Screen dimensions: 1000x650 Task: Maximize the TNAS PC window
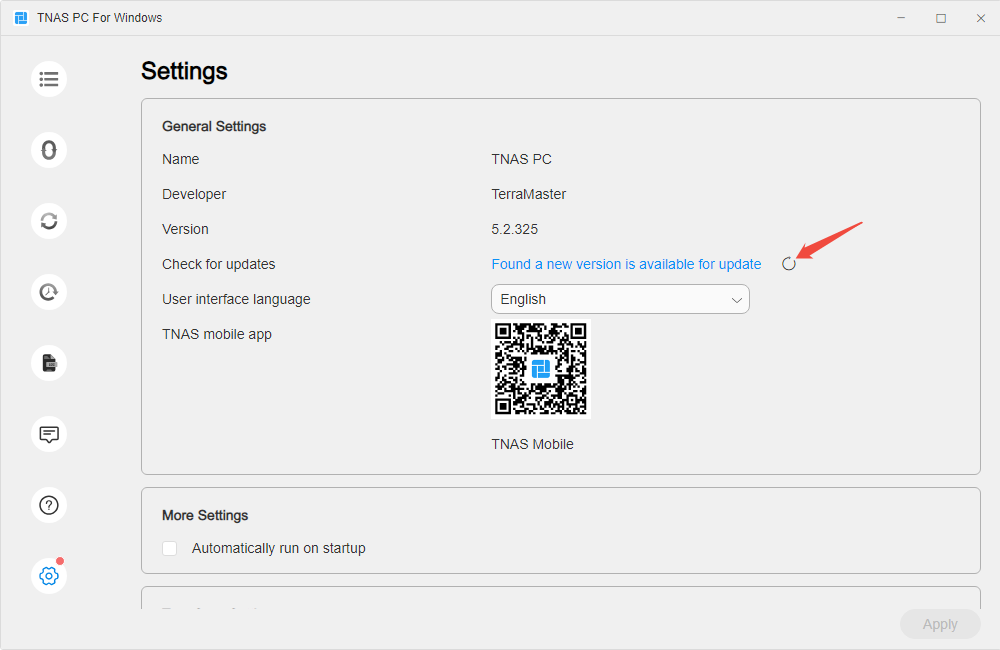pyautogui.click(x=941, y=18)
